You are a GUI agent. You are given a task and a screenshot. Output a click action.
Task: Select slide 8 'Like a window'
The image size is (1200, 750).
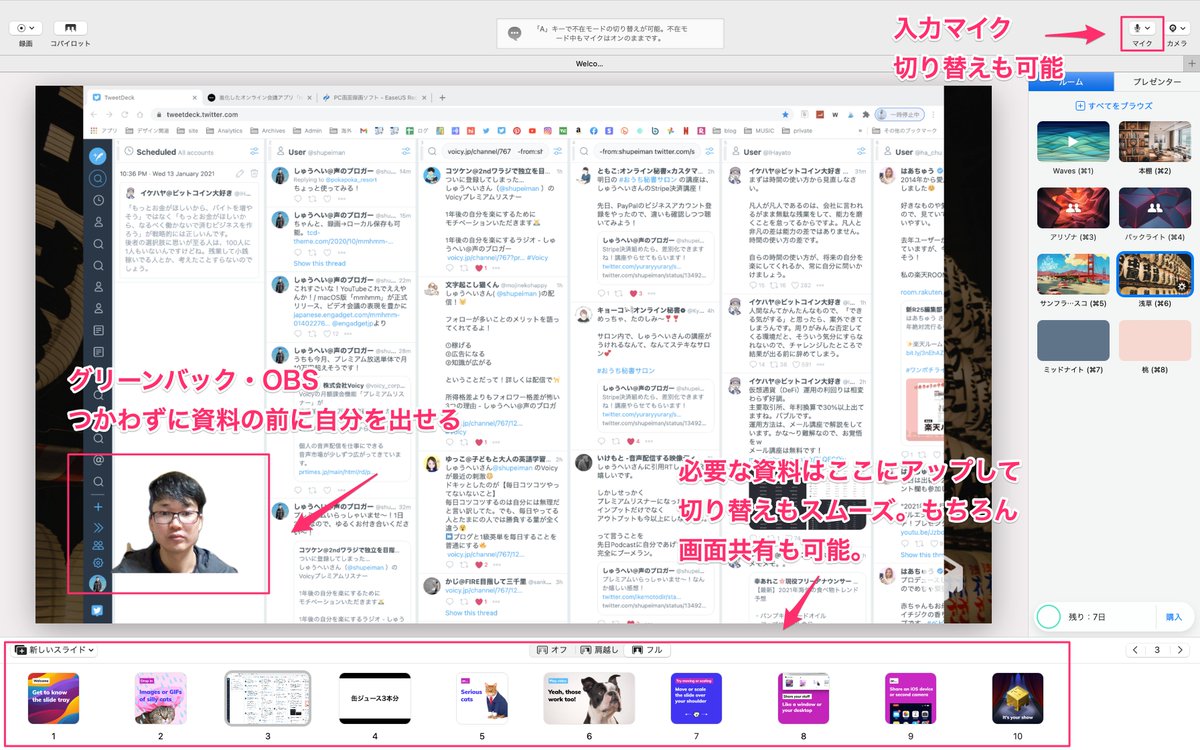(x=803, y=698)
